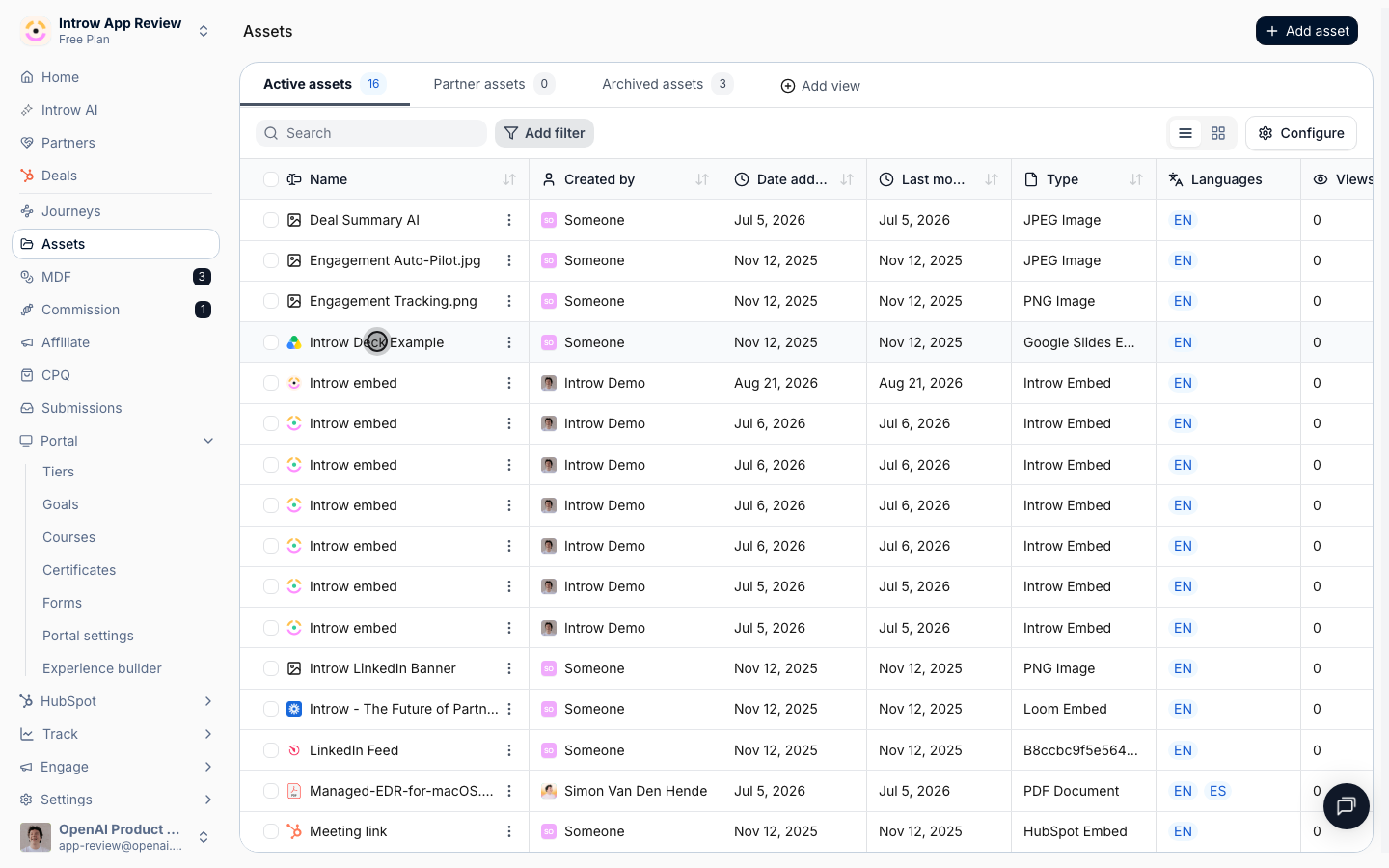The height and width of the screenshot is (868, 1389).
Task: Click Add view
Action: [820, 86]
